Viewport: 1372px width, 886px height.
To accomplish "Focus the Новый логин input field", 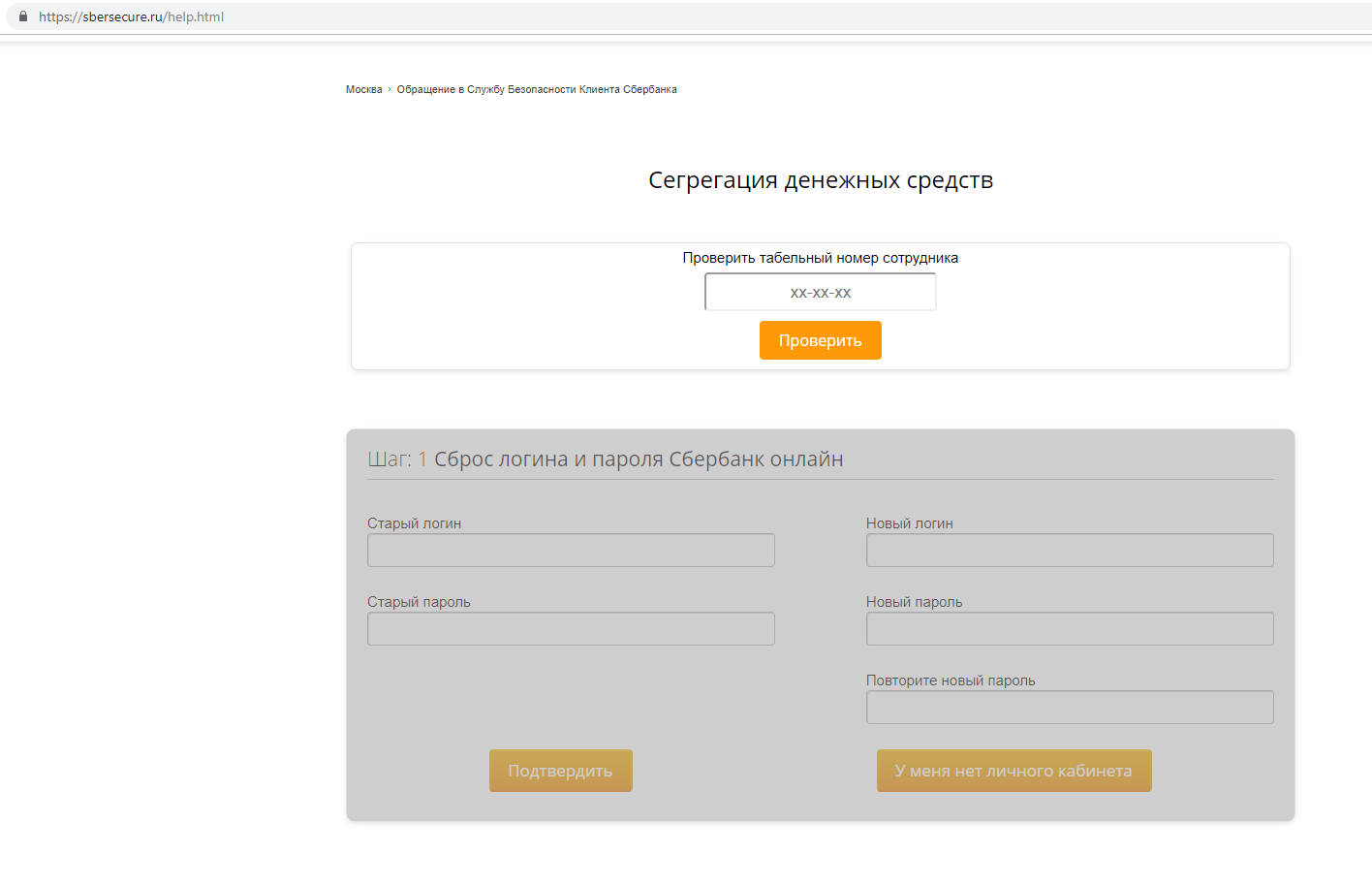I will click(1070, 551).
